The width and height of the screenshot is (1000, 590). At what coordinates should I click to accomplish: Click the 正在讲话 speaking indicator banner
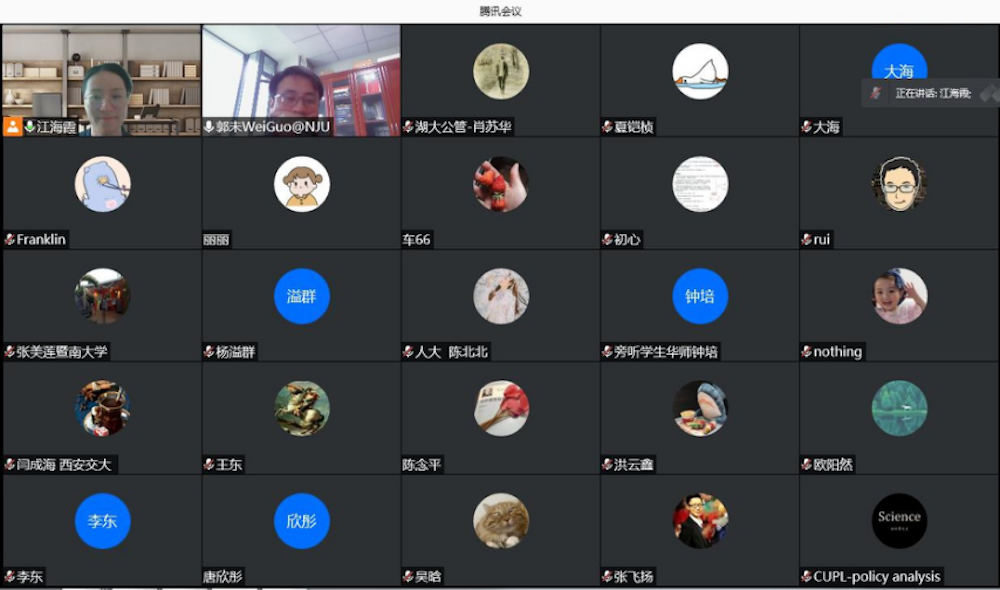tap(930, 93)
